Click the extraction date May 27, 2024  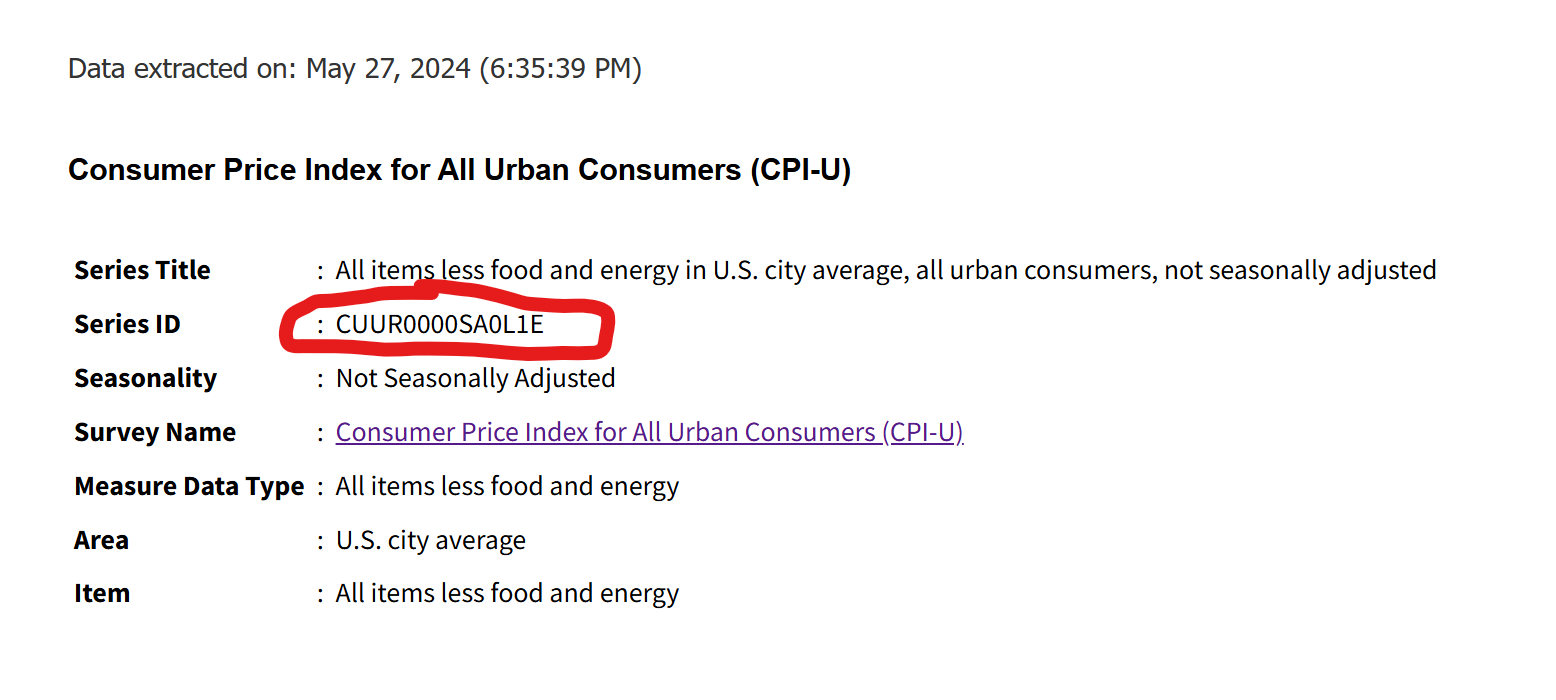pyautogui.click(x=389, y=69)
